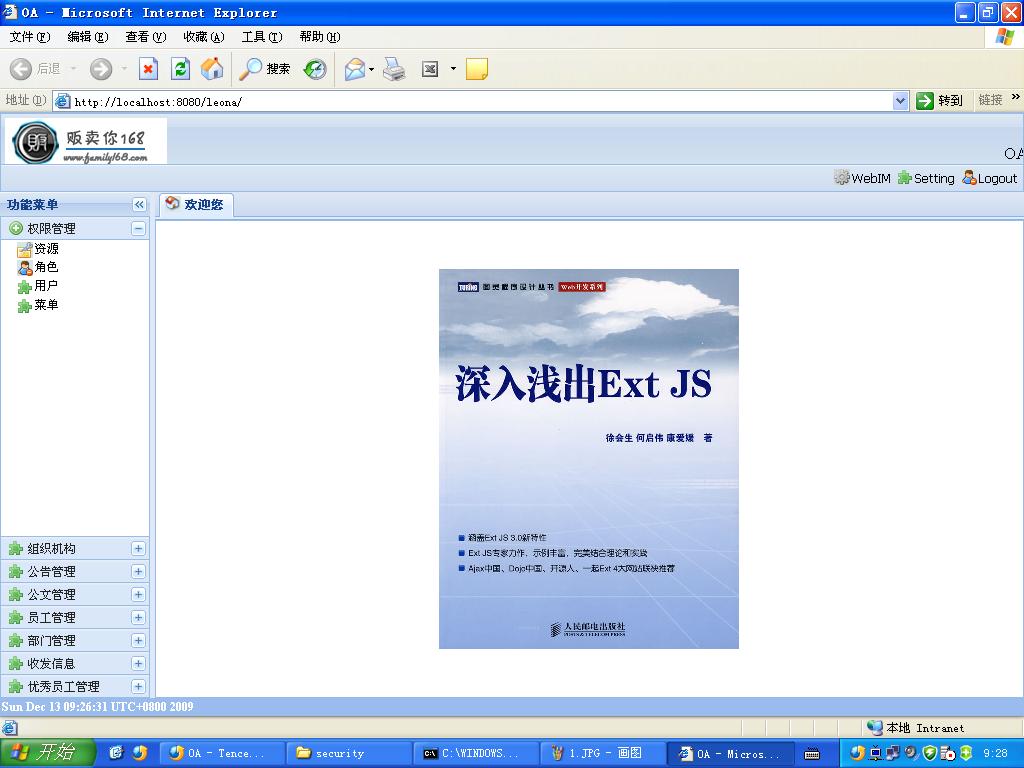The image size is (1024, 768).
Task: Click the toolbar icon next to printer
Action: 430,69
